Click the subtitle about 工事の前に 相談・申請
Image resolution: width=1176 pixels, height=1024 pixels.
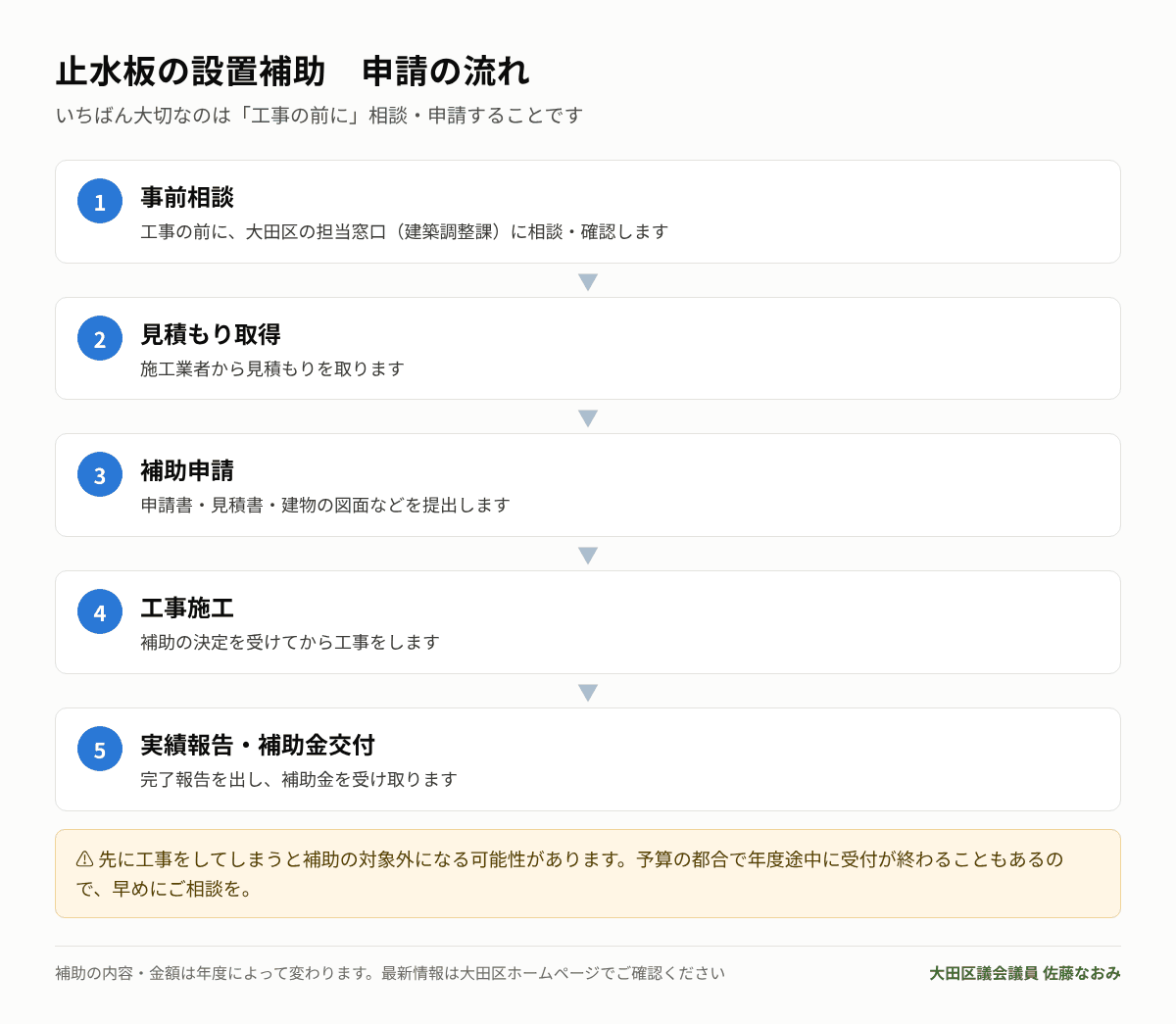[319, 116]
